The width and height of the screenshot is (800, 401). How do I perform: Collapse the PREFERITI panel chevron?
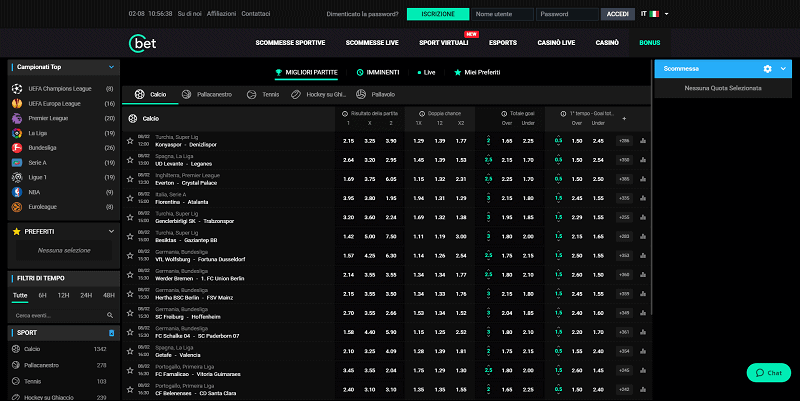click(x=111, y=232)
